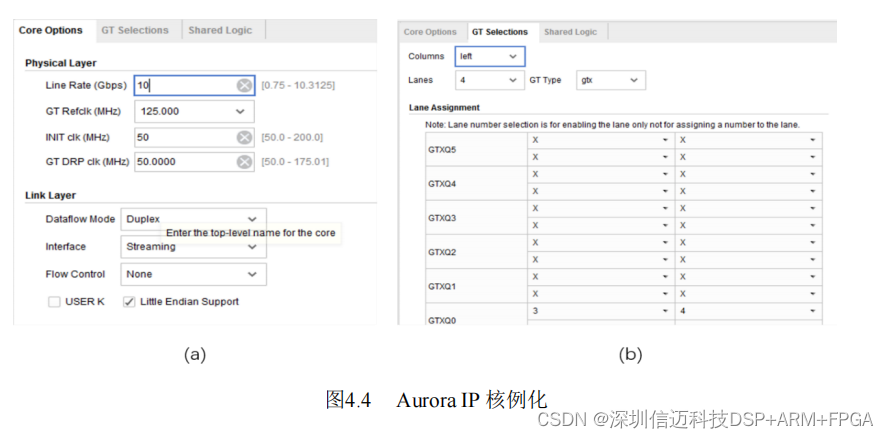Toggle Little Endian Support checkbox
Viewport: 889px width, 438px height.
point(129,302)
